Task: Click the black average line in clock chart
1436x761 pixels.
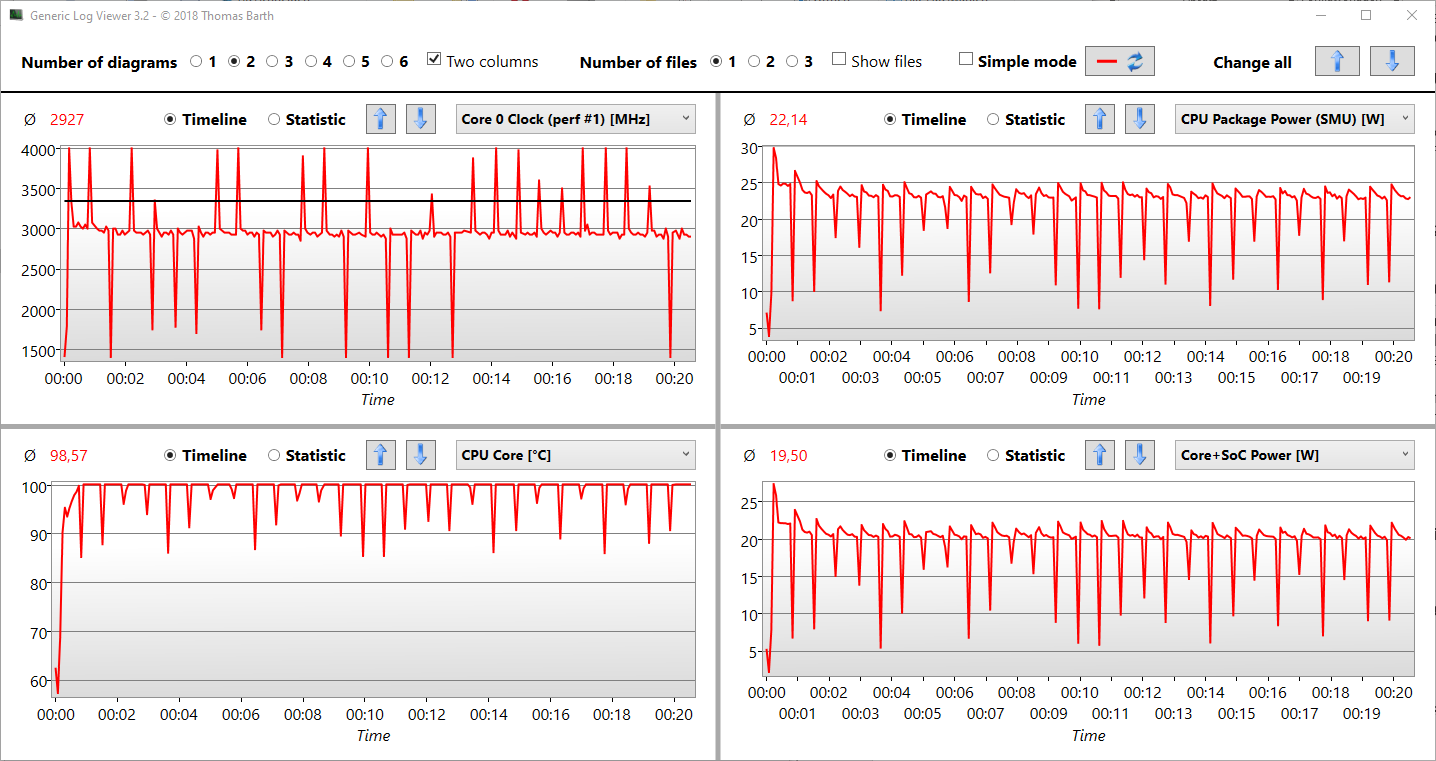Action: pyautogui.click(x=250, y=201)
